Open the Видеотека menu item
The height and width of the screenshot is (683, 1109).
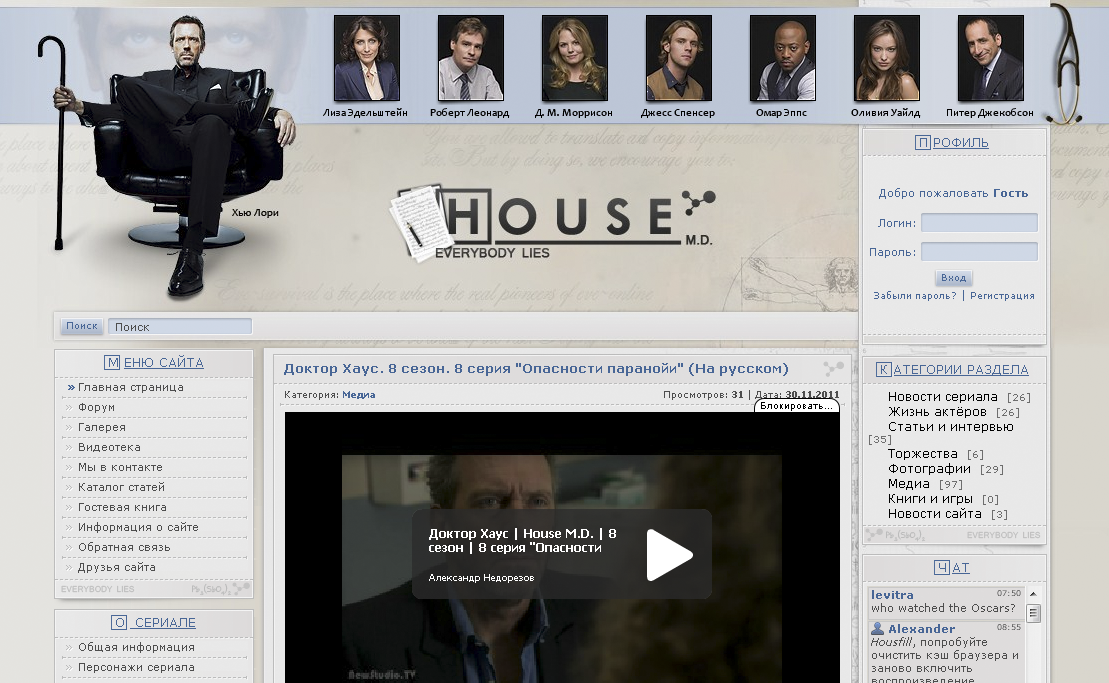coord(109,447)
